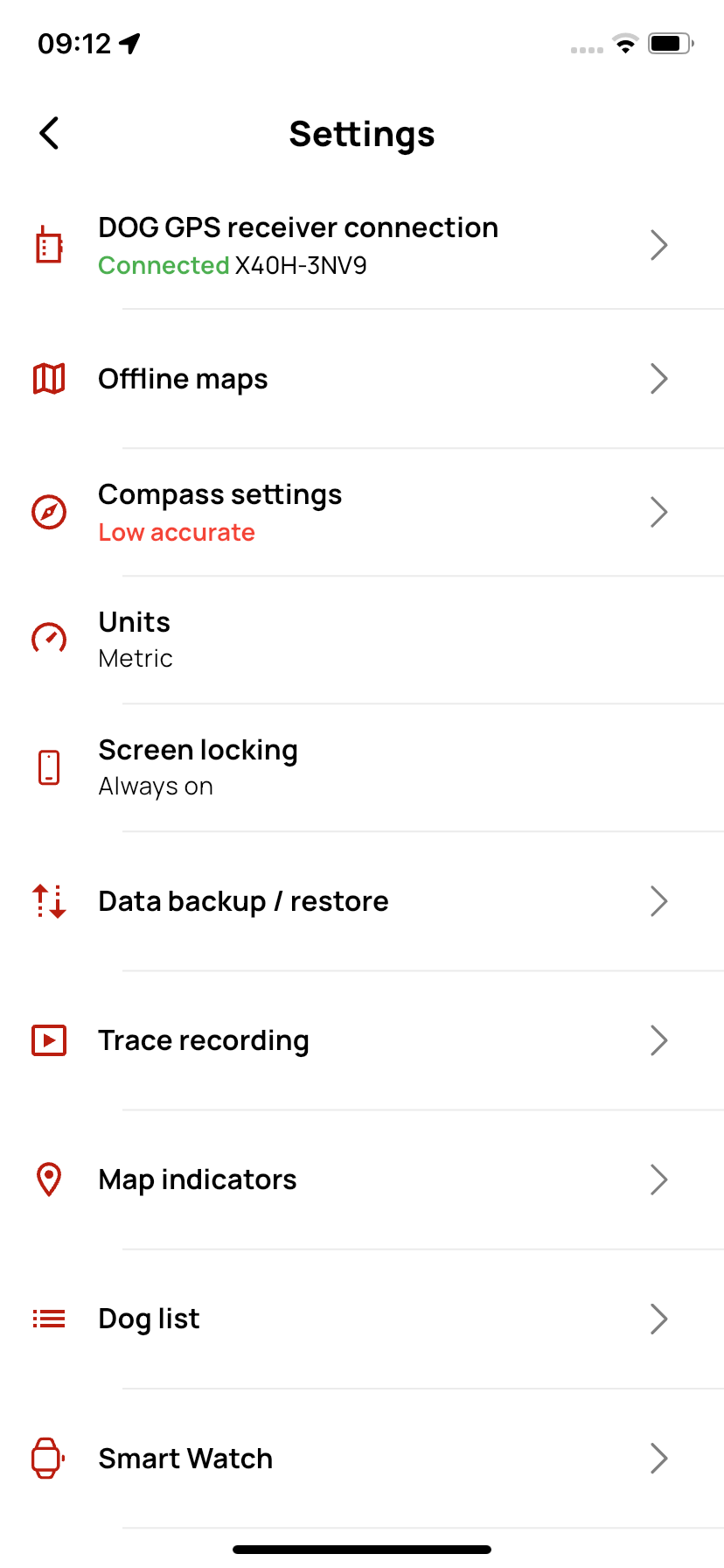724x1568 pixels.
Task: Tap the Offline maps map icon
Action: point(49,379)
